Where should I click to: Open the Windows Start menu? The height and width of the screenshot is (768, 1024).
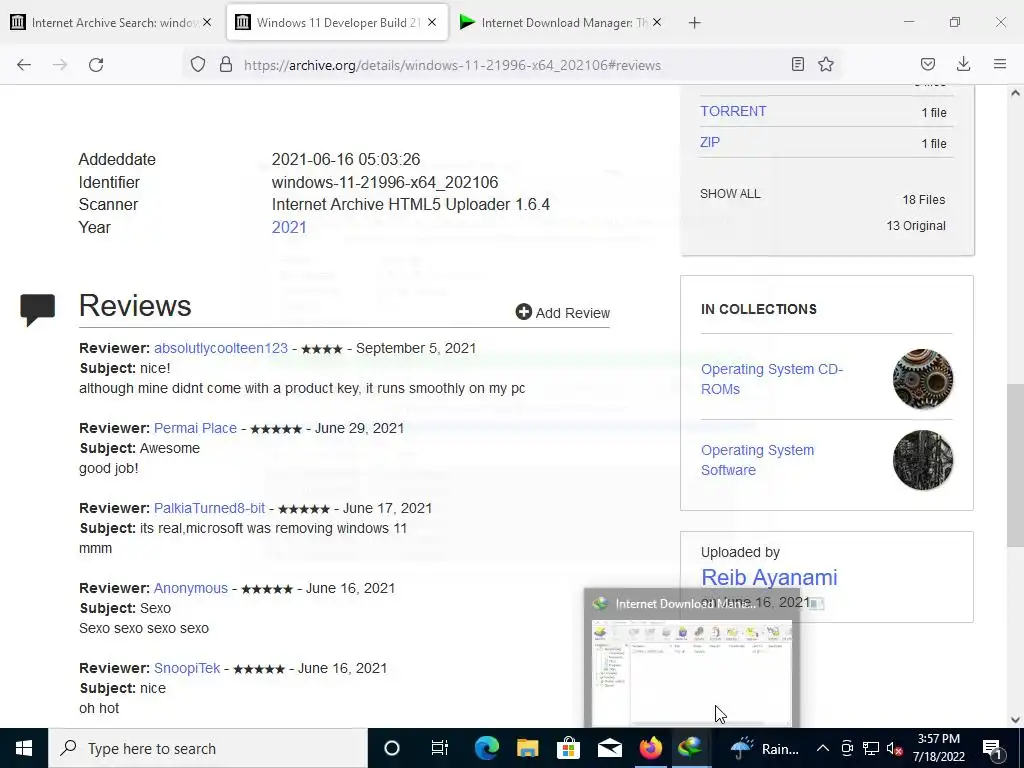(x=24, y=748)
